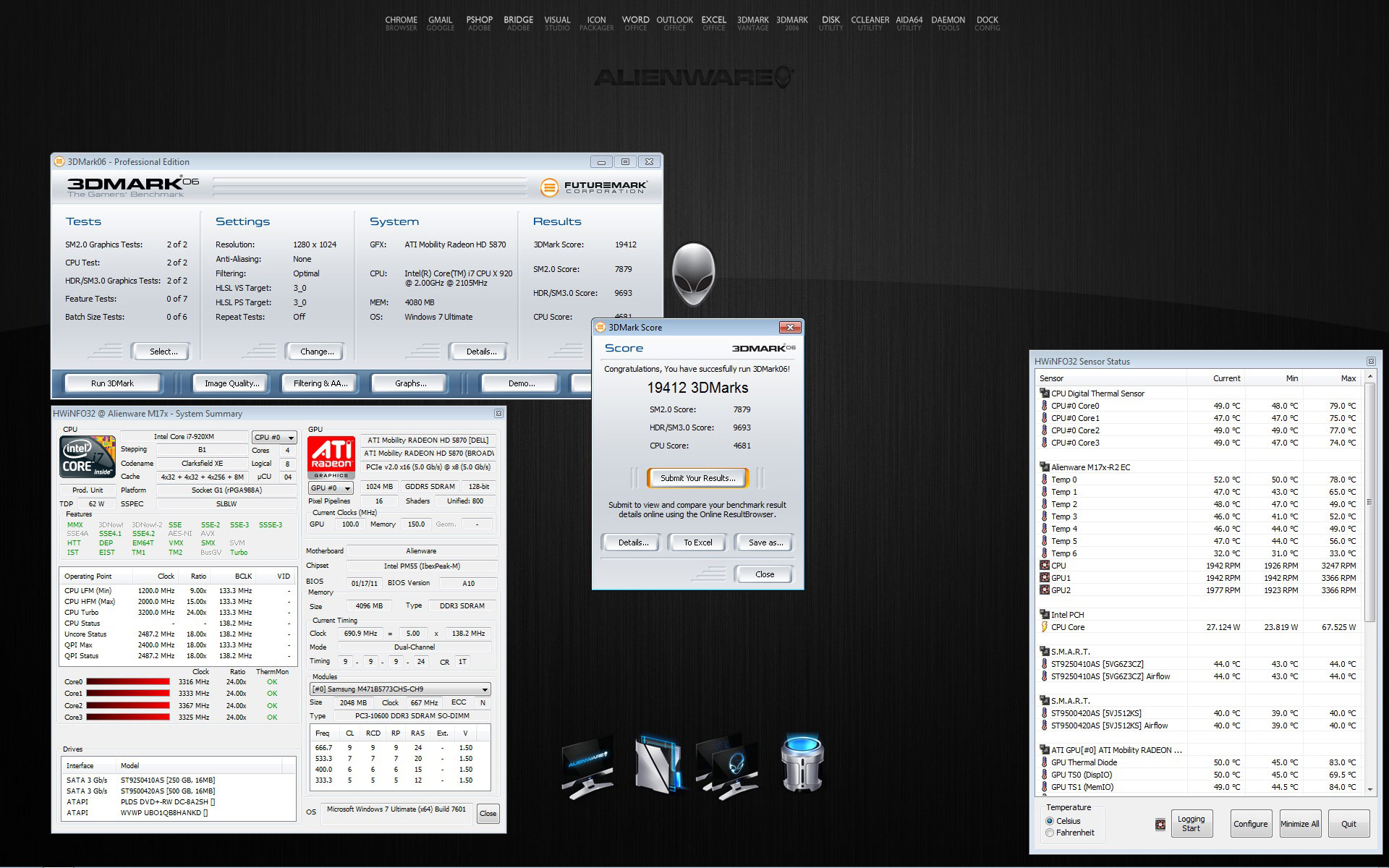
Task: Open PSHOP Adobe shortcut
Action: coord(479,24)
